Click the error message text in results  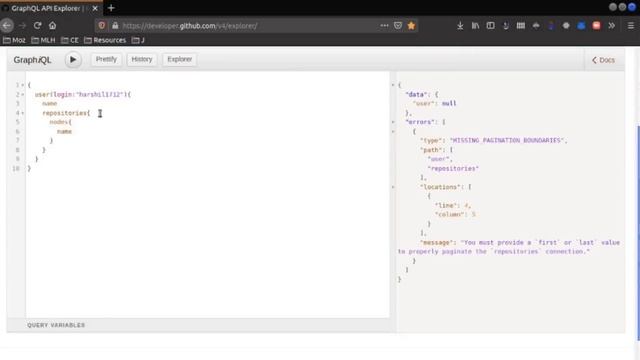click(x=509, y=247)
